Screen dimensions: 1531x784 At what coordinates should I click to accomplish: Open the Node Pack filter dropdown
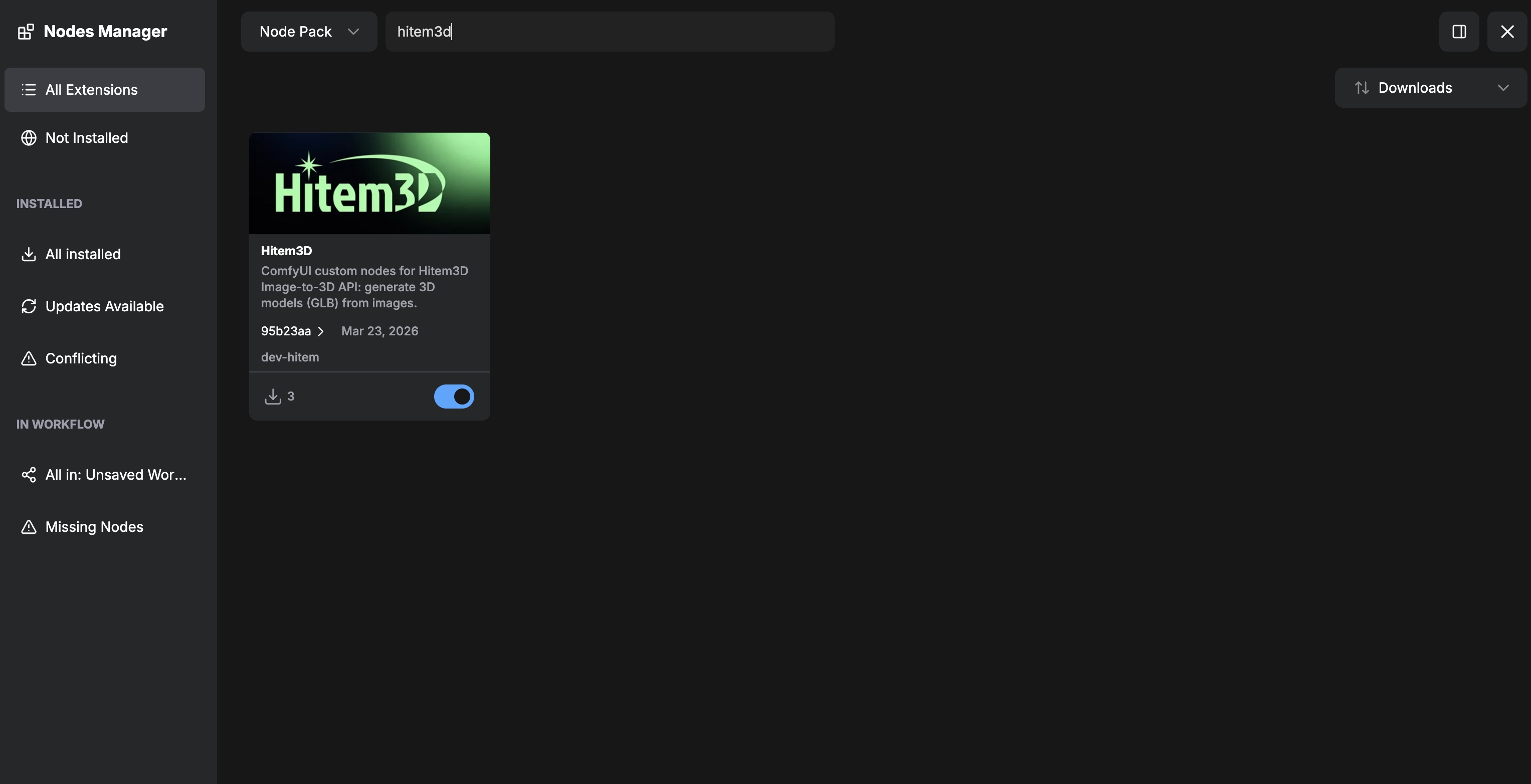308,32
